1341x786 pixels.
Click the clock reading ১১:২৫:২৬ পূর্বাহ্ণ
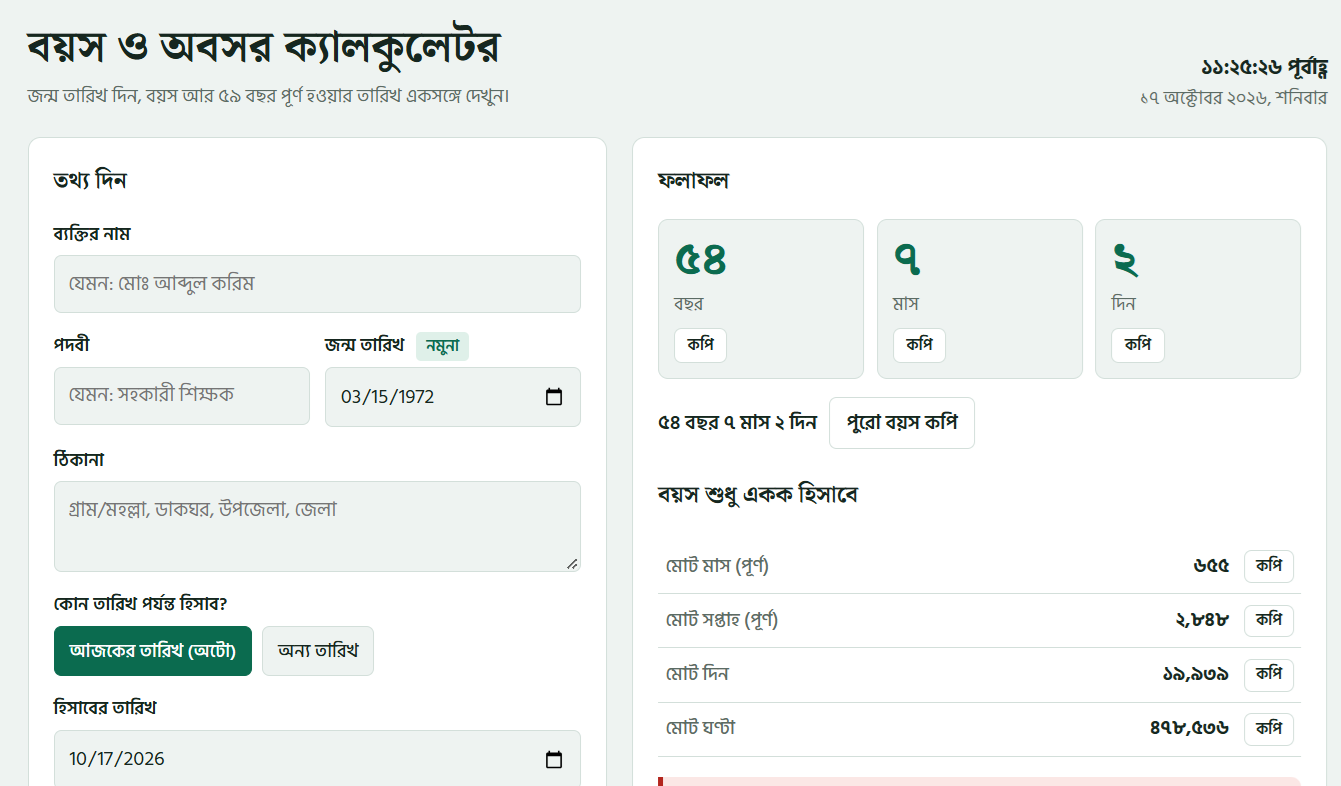[1264, 68]
